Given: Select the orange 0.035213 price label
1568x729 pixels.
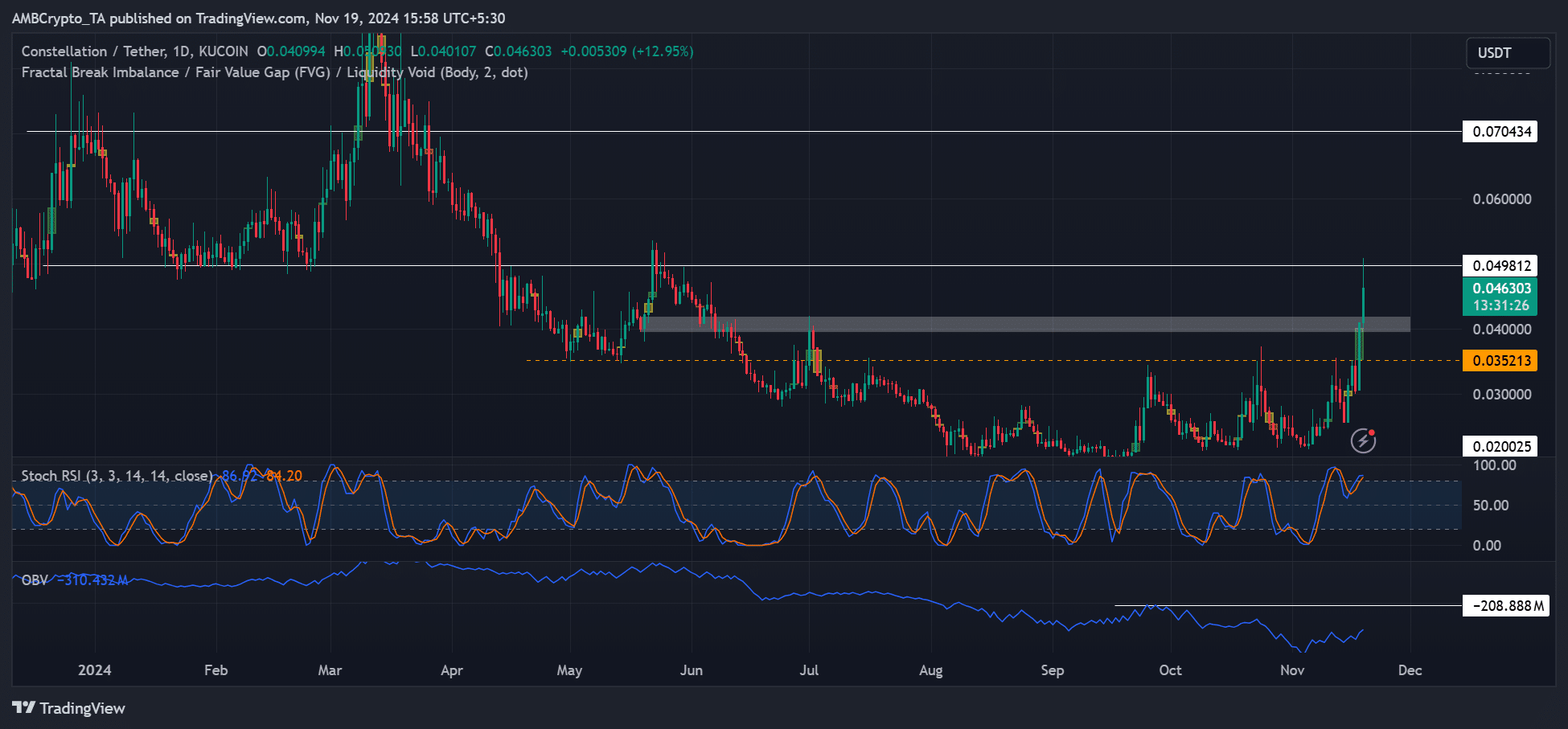Looking at the screenshot, I should point(1500,360).
